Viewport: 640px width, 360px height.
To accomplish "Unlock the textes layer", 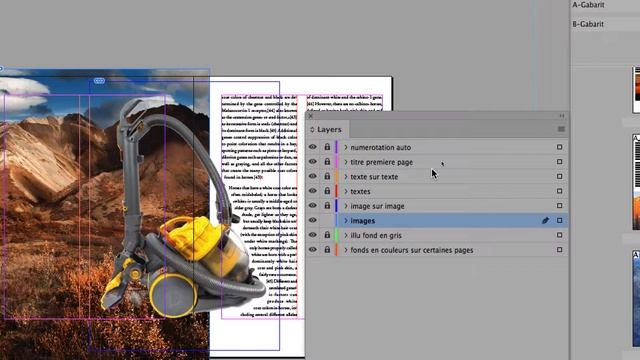I will 327,191.
